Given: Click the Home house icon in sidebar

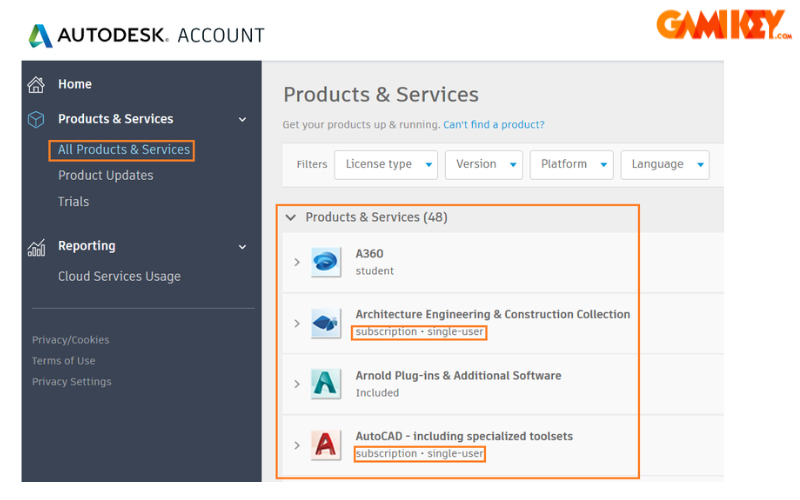Looking at the screenshot, I should (x=36, y=85).
